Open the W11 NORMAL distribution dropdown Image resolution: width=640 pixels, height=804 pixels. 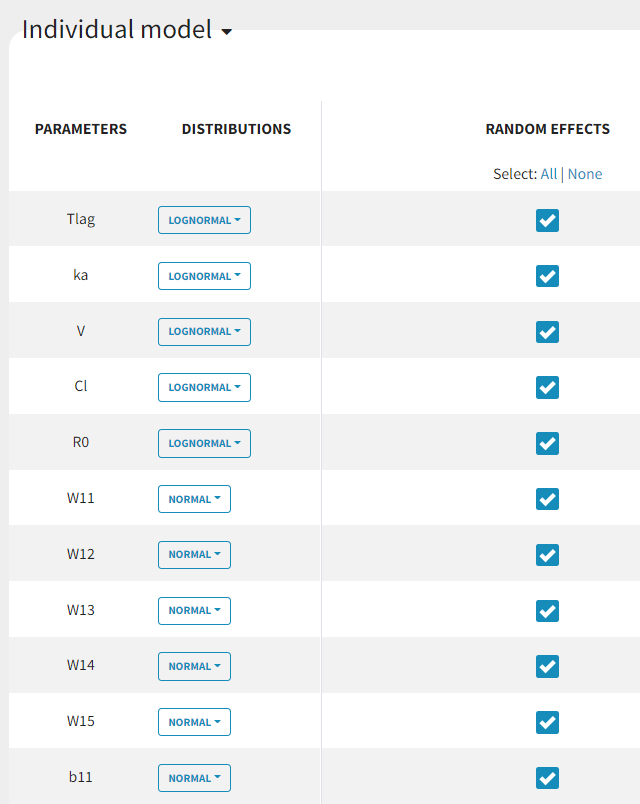[x=194, y=499]
